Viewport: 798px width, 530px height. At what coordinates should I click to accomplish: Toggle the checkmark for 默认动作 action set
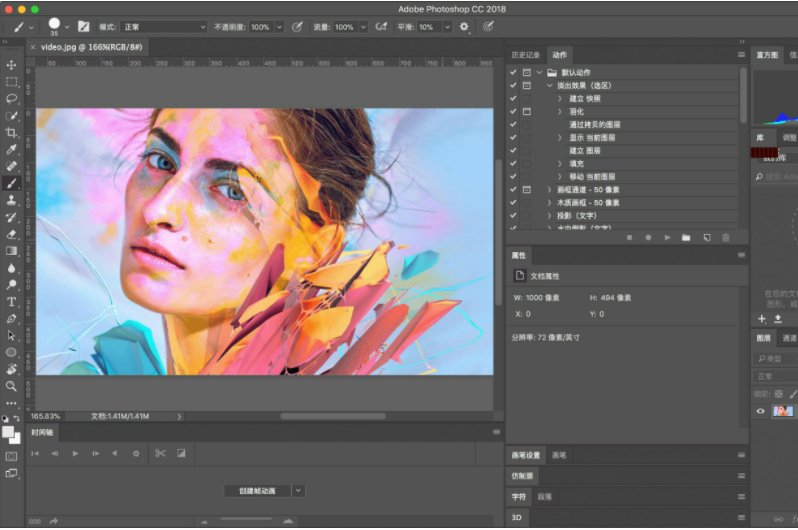click(513, 73)
